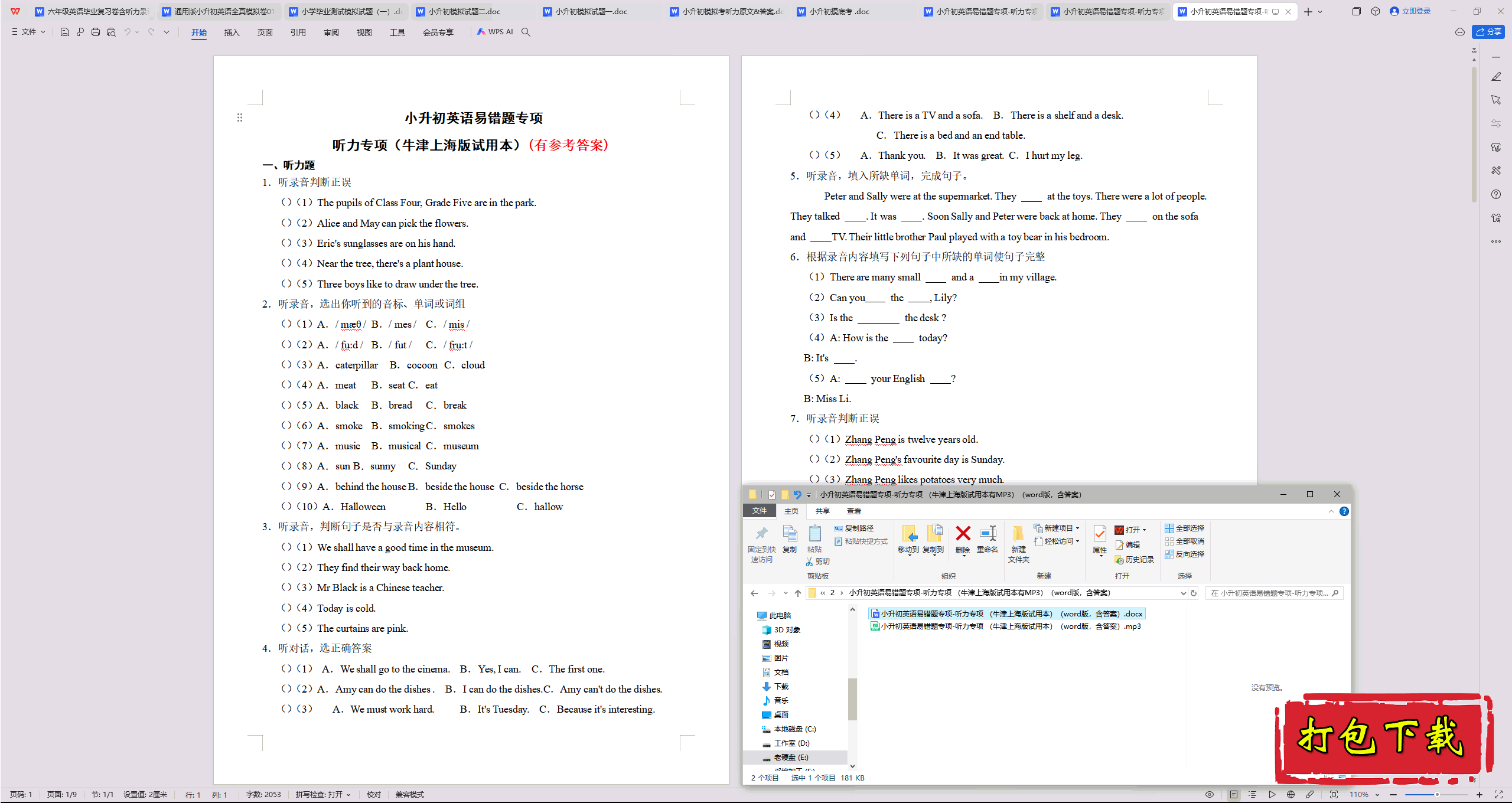Screen dimensions: 1512x803
Task: Click the zoom slider handle
Action: [x=1437, y=795]
